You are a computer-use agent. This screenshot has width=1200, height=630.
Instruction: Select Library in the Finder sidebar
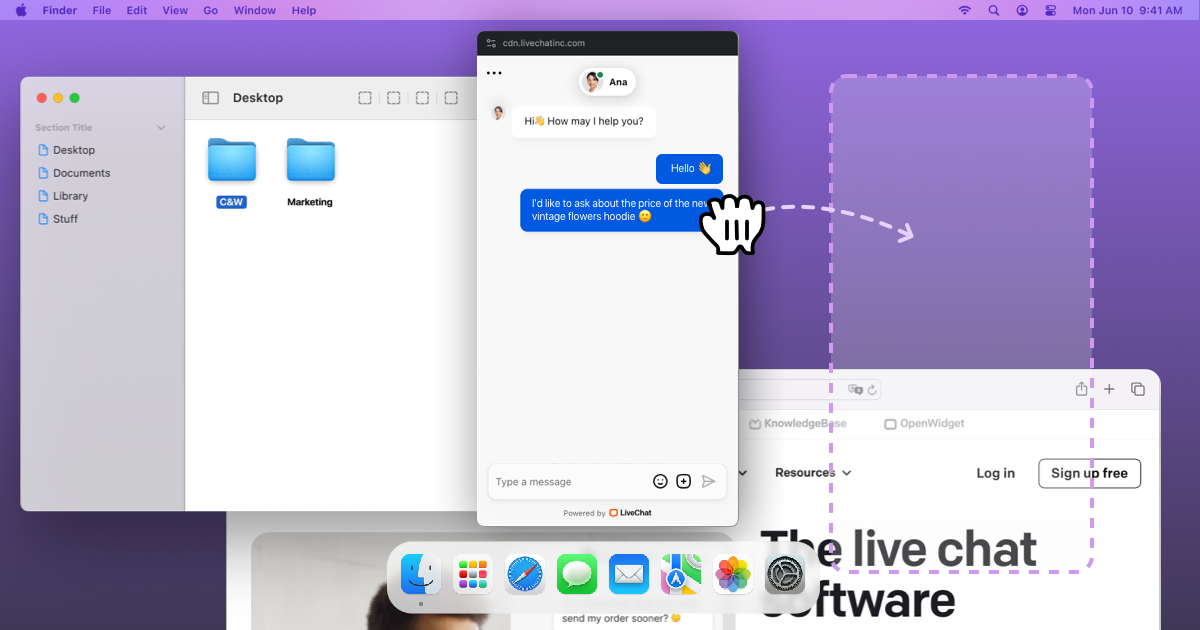click(70, 196)
